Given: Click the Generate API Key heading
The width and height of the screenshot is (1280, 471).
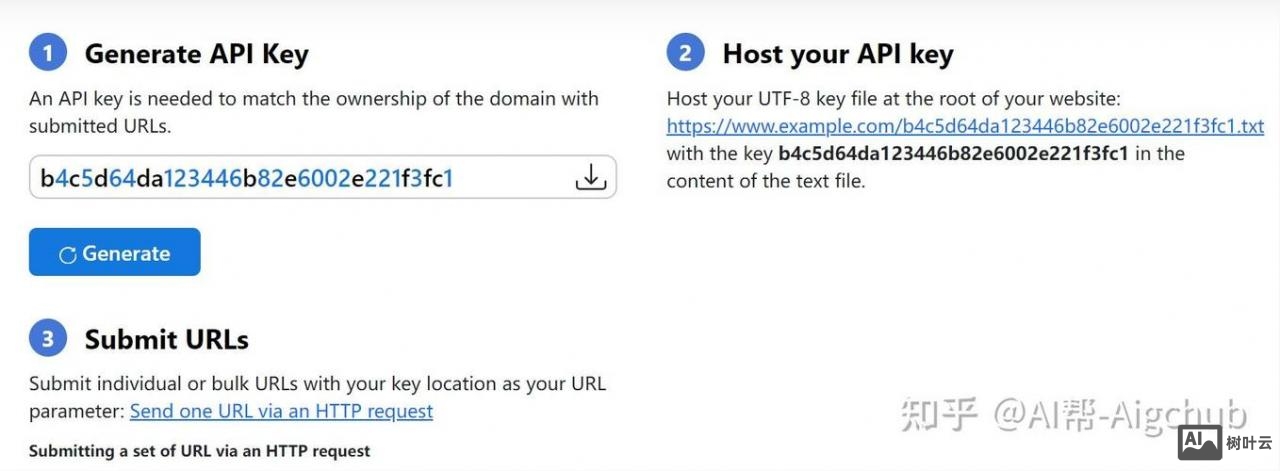Looking at the screenshot, I should point(196,54).
